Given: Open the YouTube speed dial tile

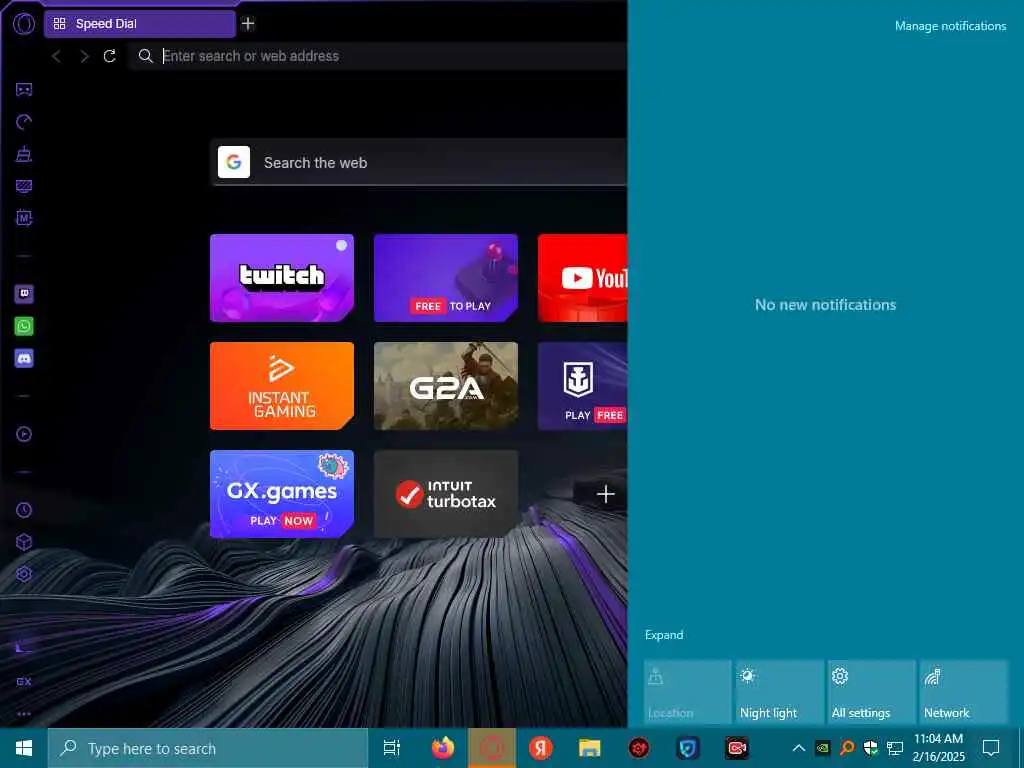Looking at the screenshot, I should point(583,278).
